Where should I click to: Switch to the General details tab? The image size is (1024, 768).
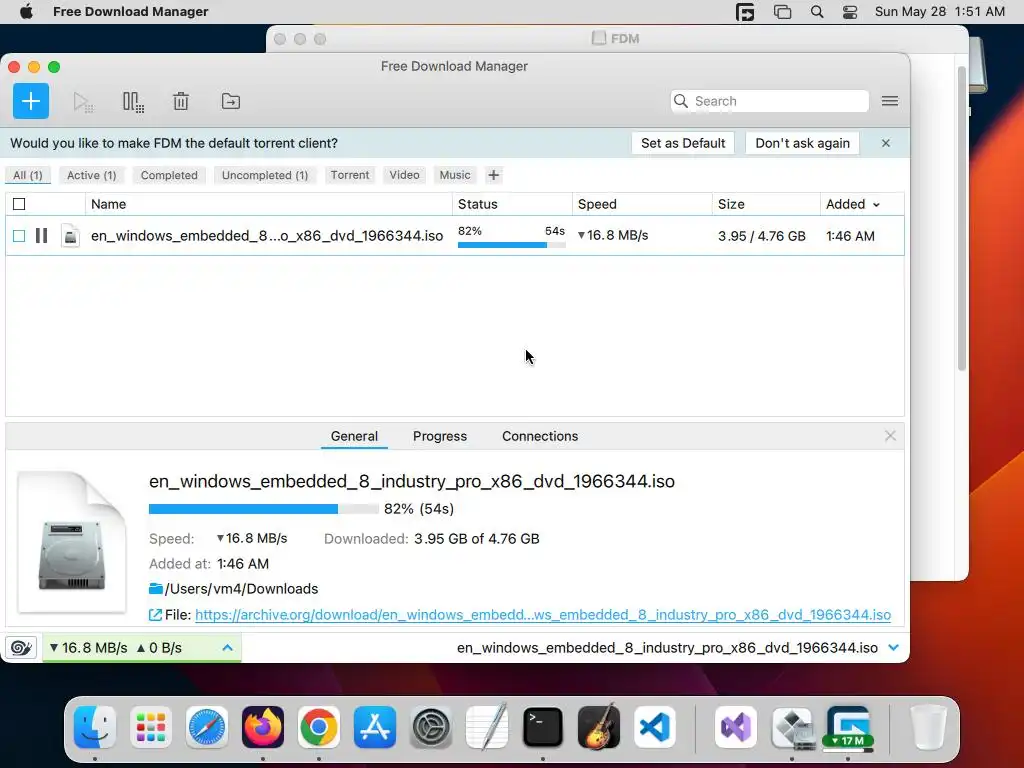click(354, 436)
